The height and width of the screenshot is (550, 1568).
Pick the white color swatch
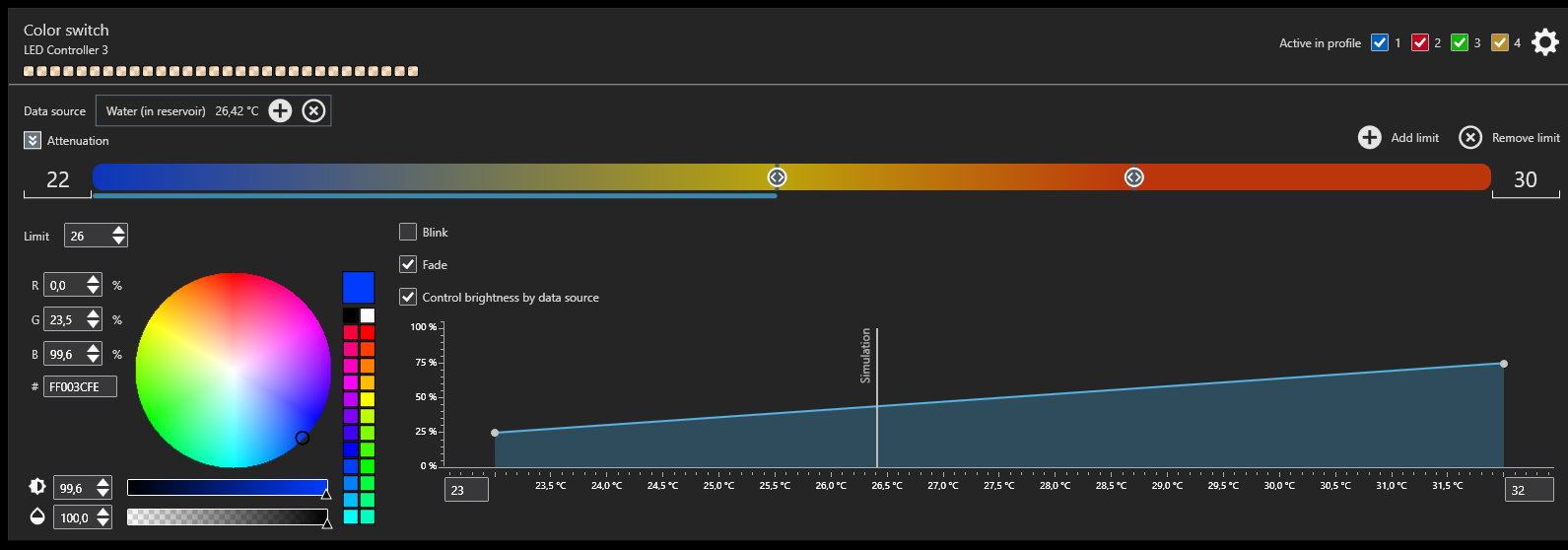coord(368,316)
